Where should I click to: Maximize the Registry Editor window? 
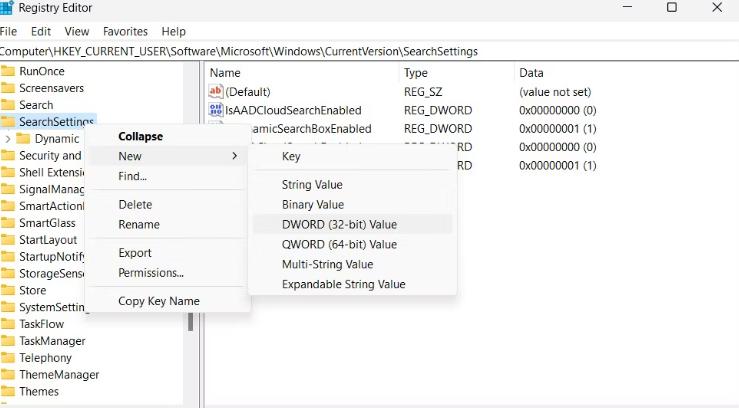(x=672, y=8)
